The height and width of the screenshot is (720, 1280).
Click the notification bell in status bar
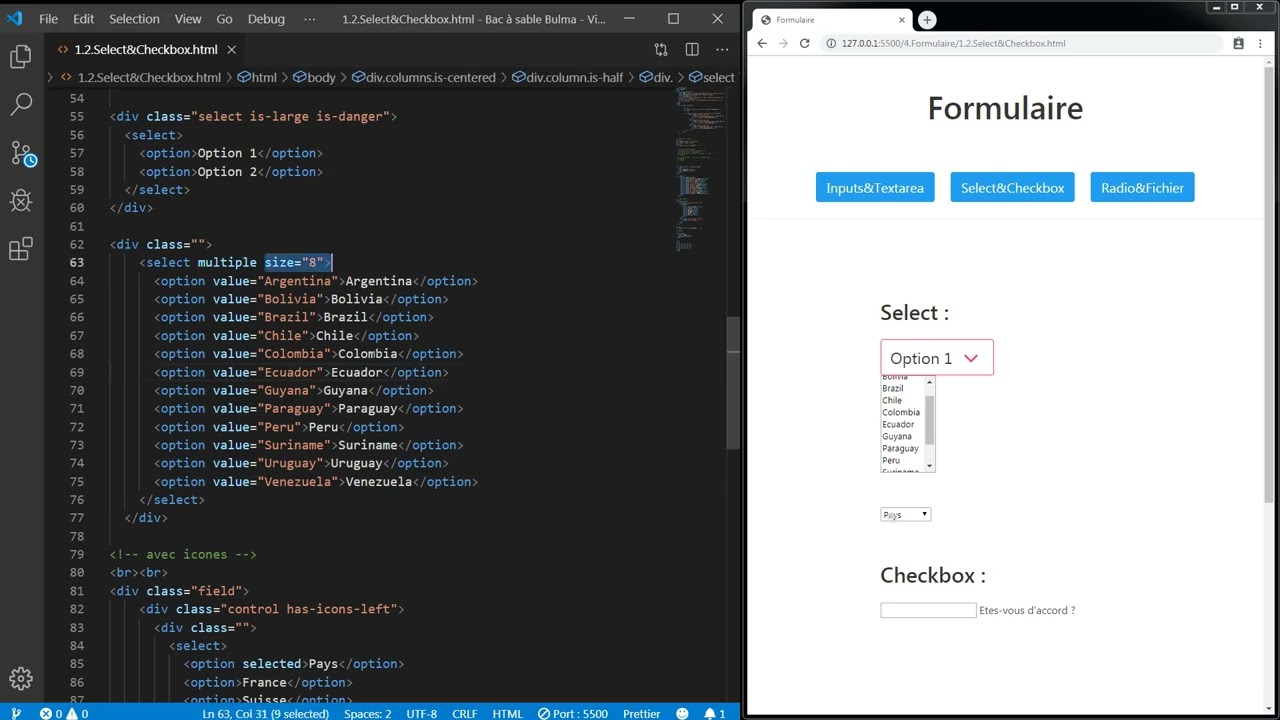pyautogui.click(x=714, y=713)
